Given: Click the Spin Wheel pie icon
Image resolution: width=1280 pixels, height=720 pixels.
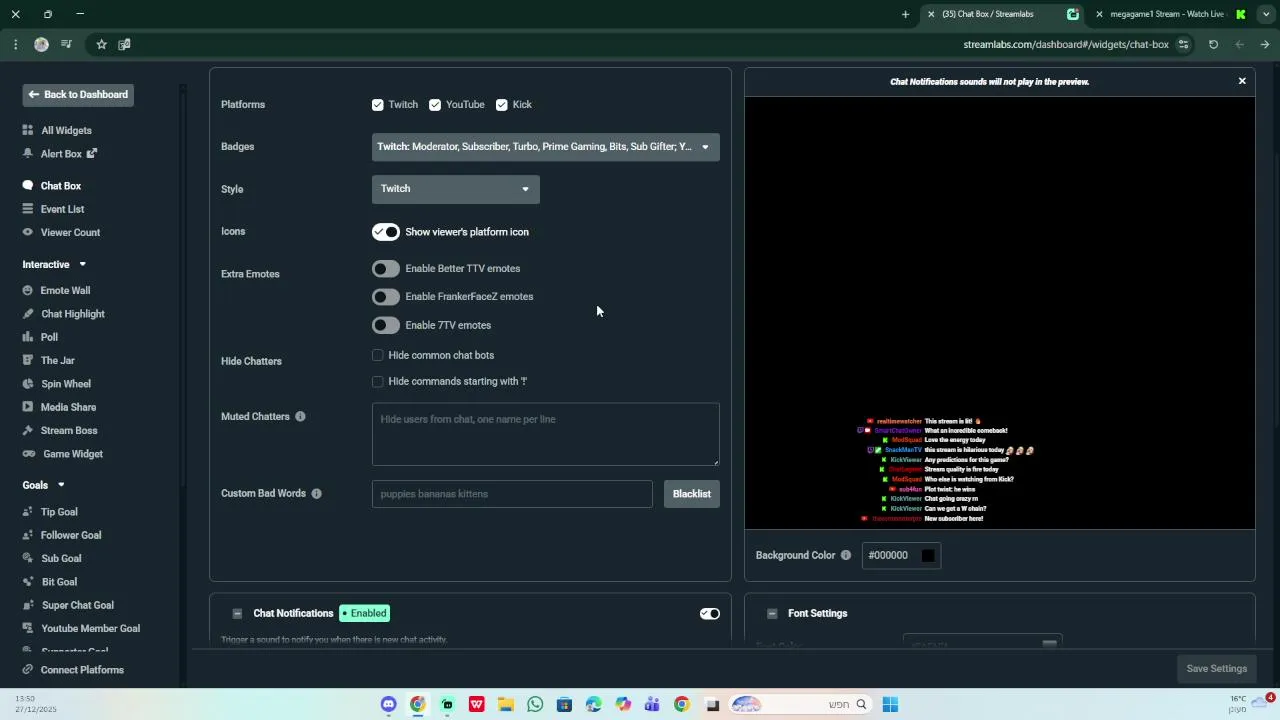Looking at the screenshot, I should (x=28, y=384).
